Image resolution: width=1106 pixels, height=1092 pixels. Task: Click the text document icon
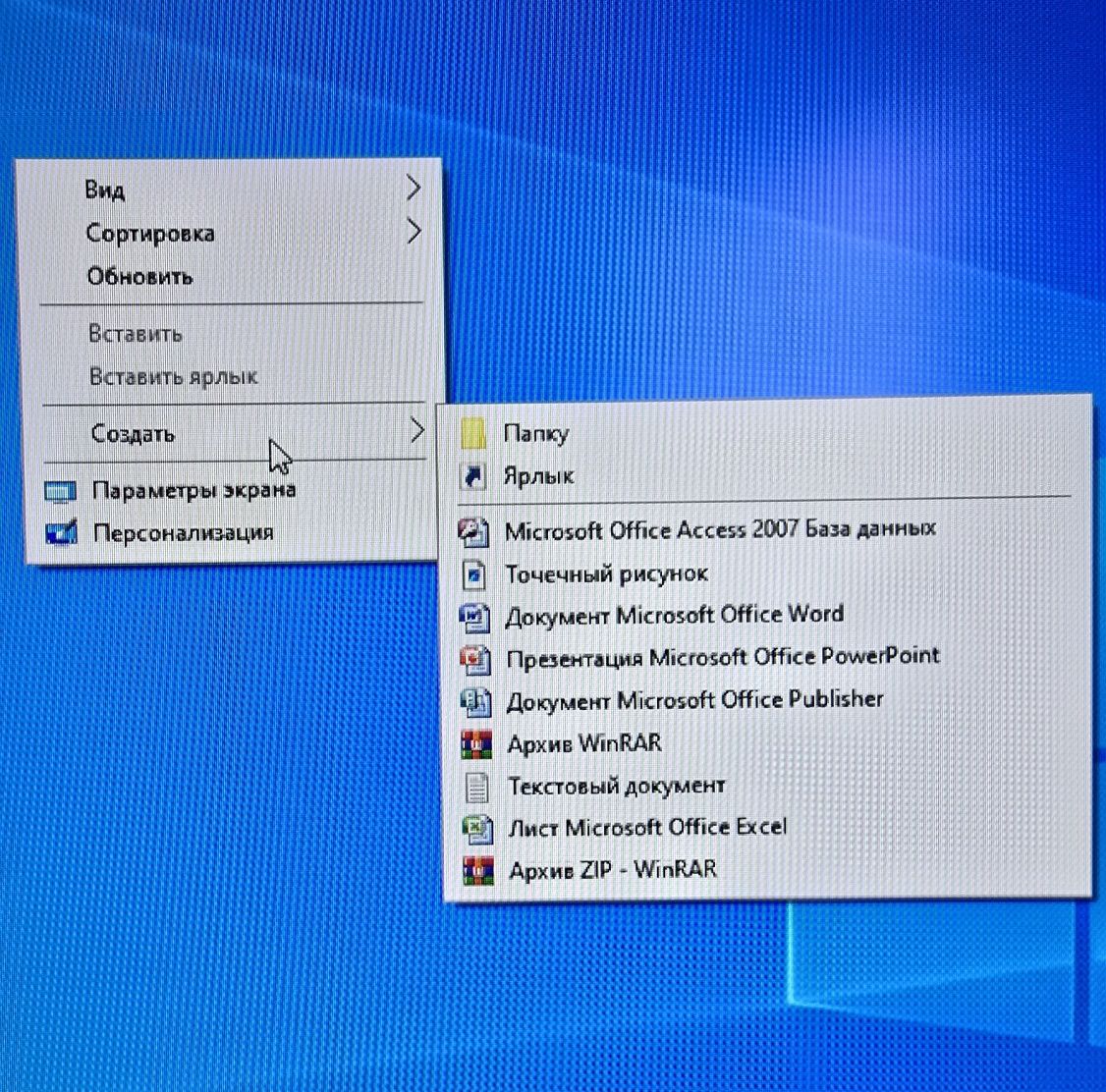point(477,787)
